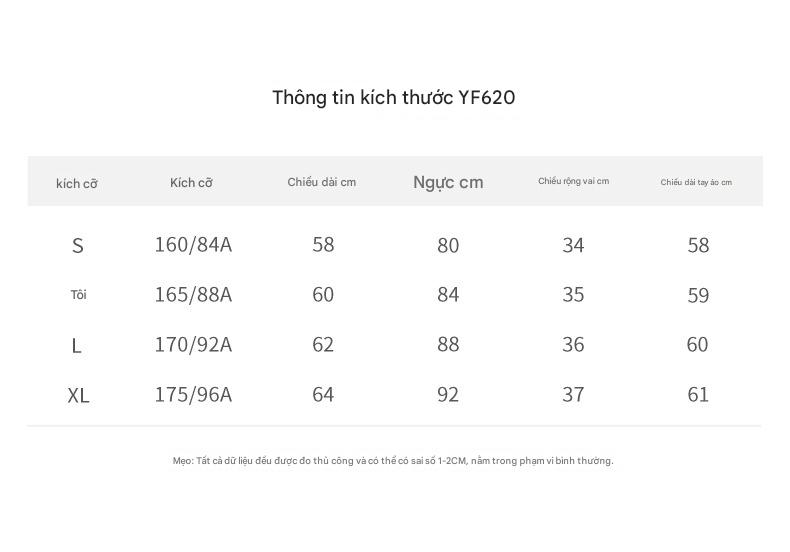Select shoulder width 35 in the Tôi row
This screenshot has height=552, width=790.
point(573,294)
